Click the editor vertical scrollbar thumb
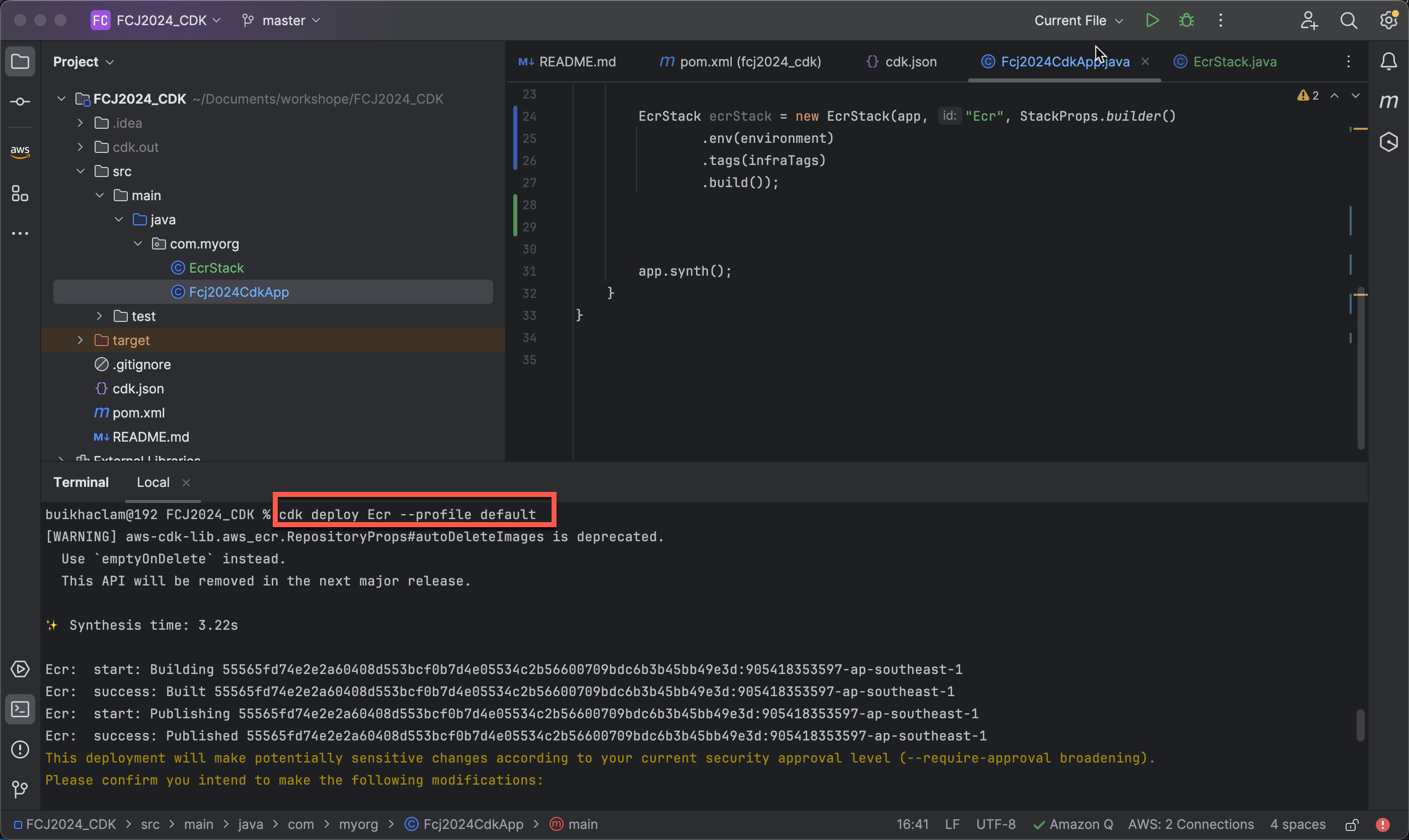This screenshot has height=840, width=1409. click(1360, 369)
